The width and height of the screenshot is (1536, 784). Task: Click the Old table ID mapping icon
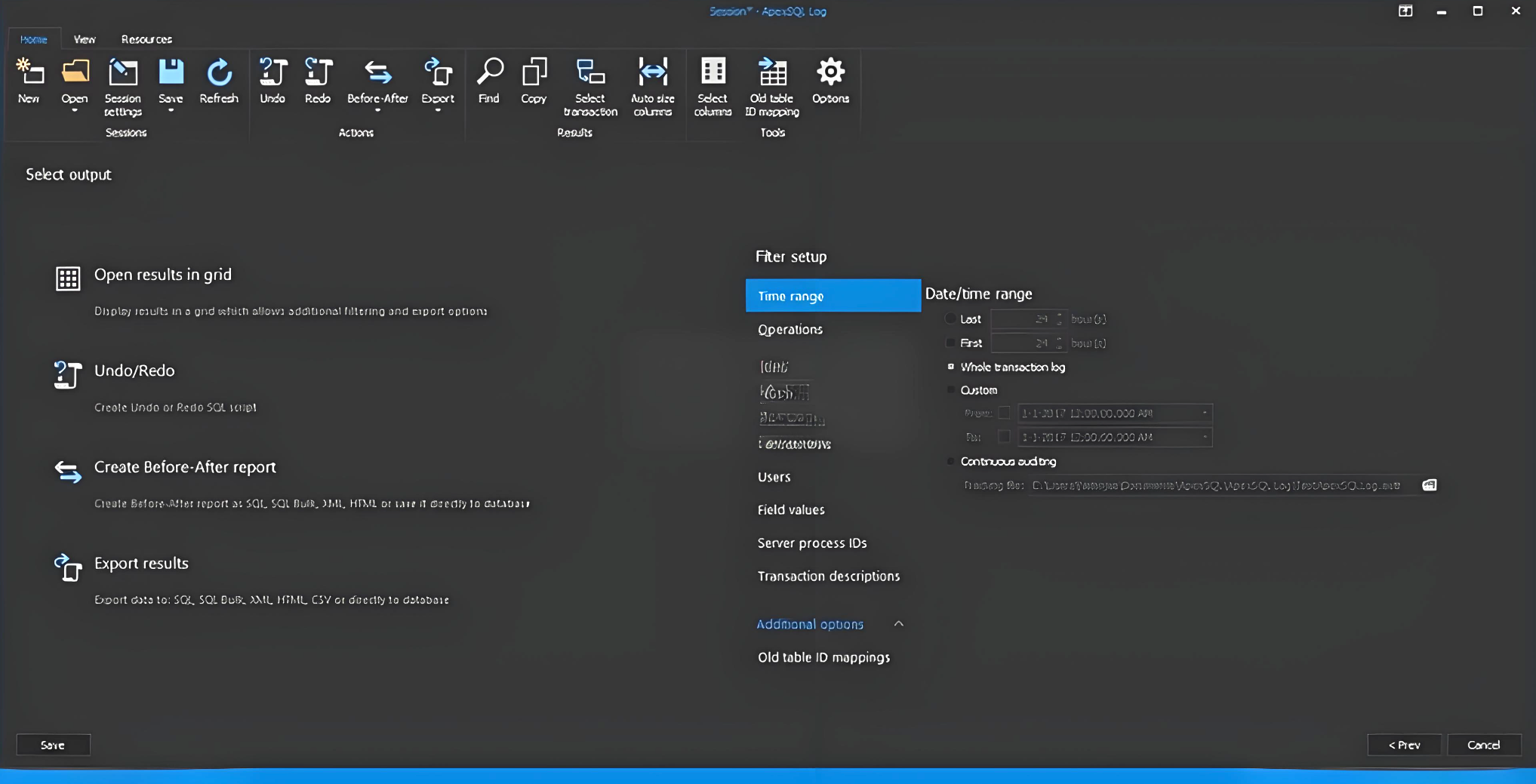click(772, 72)
